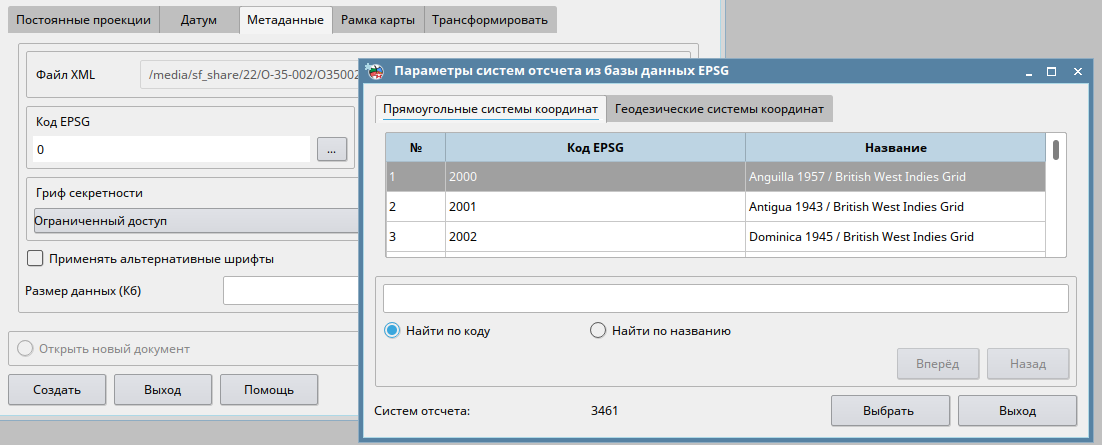Click the 'Создать' button
This screenshot has width=1102, height=445.
point(56,389)
